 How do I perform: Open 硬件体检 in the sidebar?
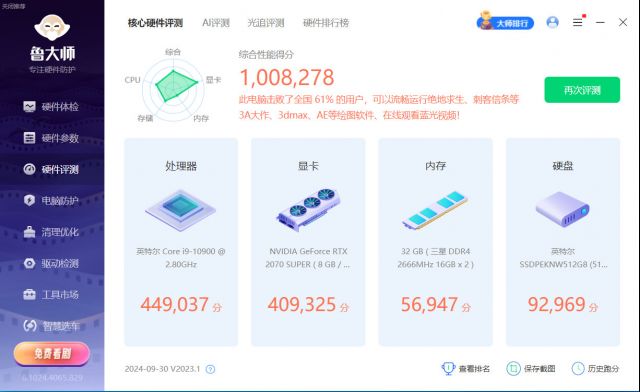click(x=51, y=107)
